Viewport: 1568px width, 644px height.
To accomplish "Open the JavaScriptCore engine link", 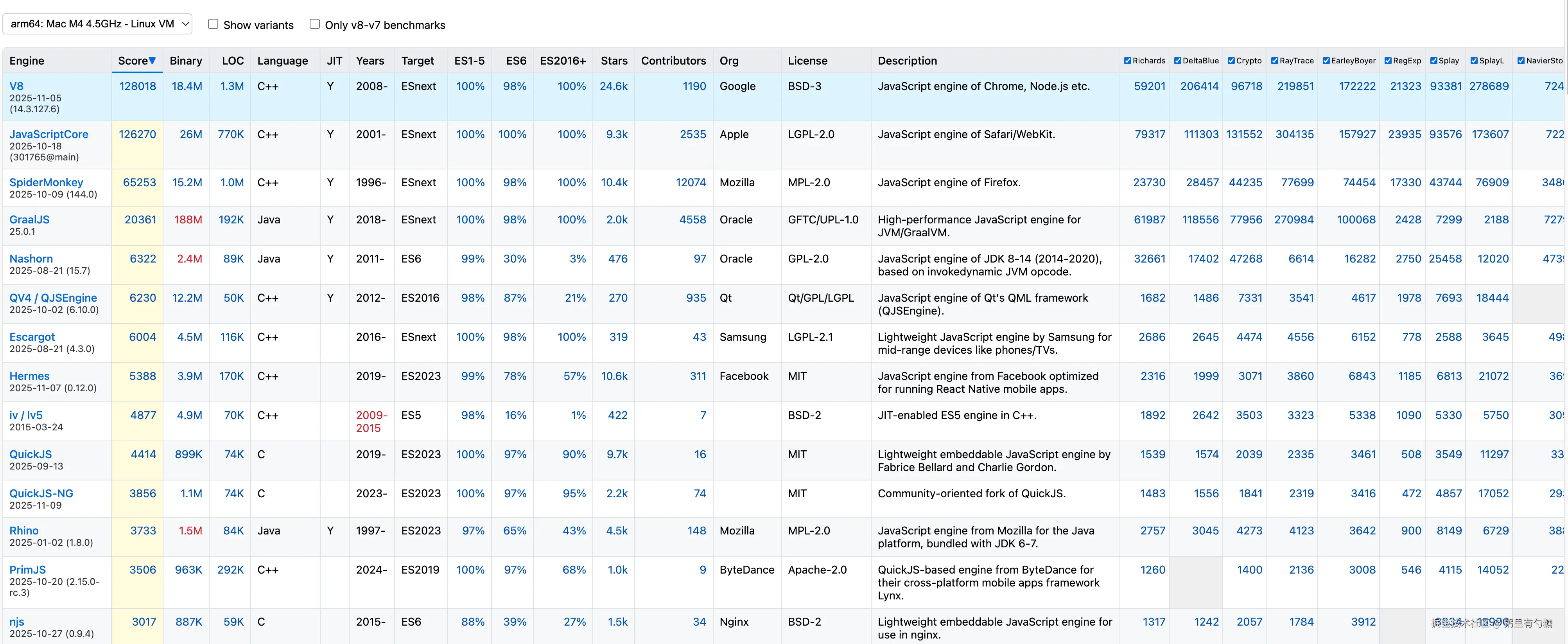I will point(49,135).
